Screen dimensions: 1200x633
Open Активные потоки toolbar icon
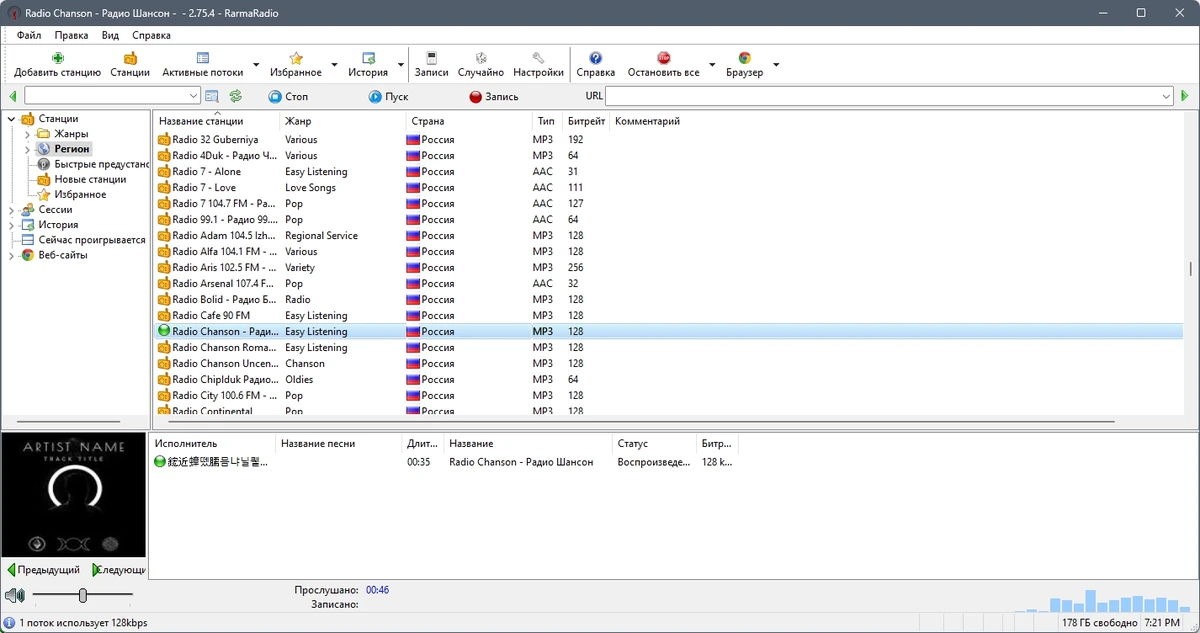[203, 58]
